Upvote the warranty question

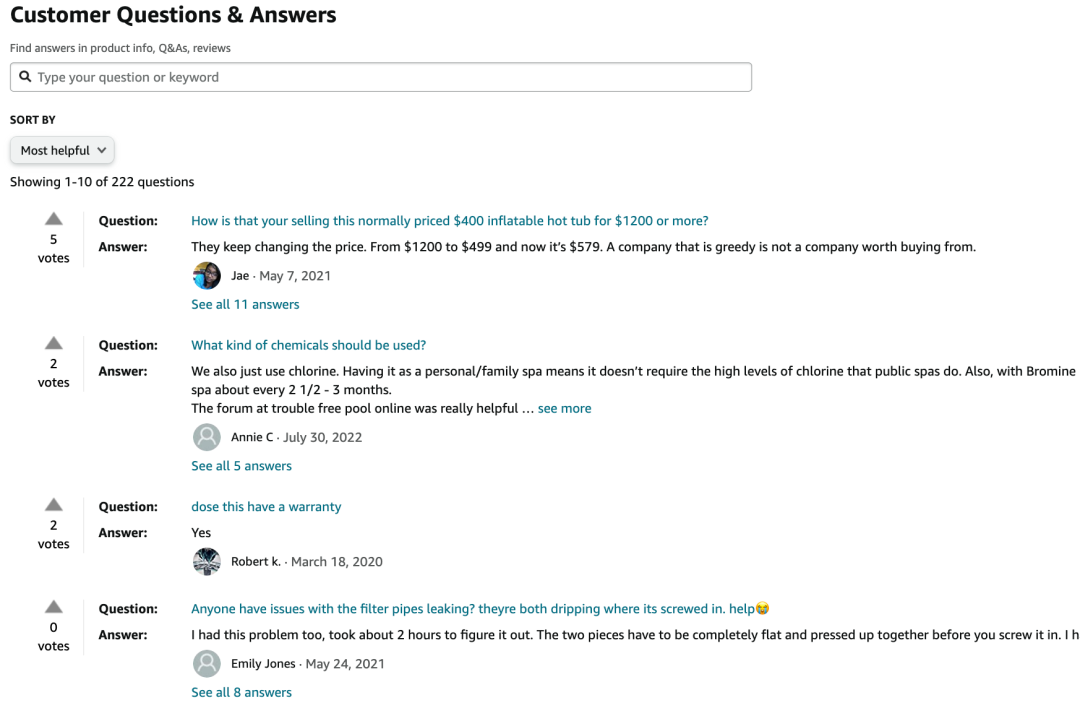tap(54, 505)
